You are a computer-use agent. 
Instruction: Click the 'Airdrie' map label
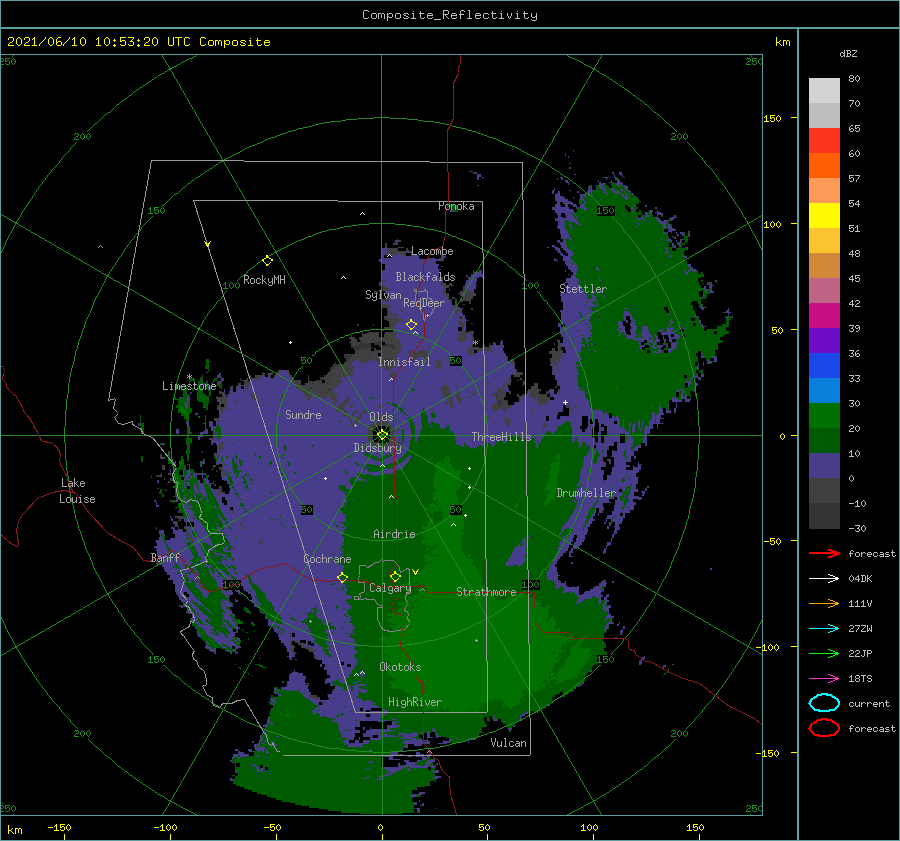tap(394, 534)
